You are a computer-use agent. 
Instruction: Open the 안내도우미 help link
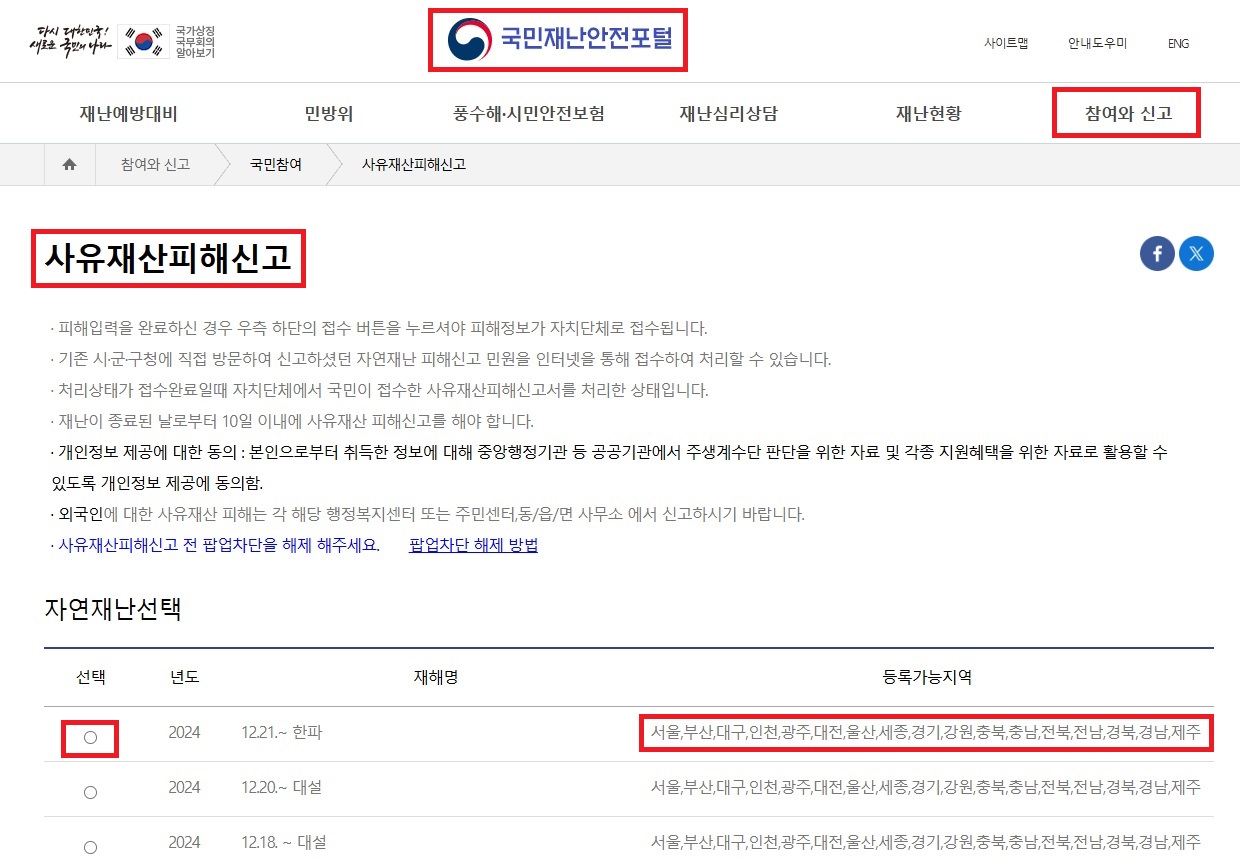click(1097, 44)
